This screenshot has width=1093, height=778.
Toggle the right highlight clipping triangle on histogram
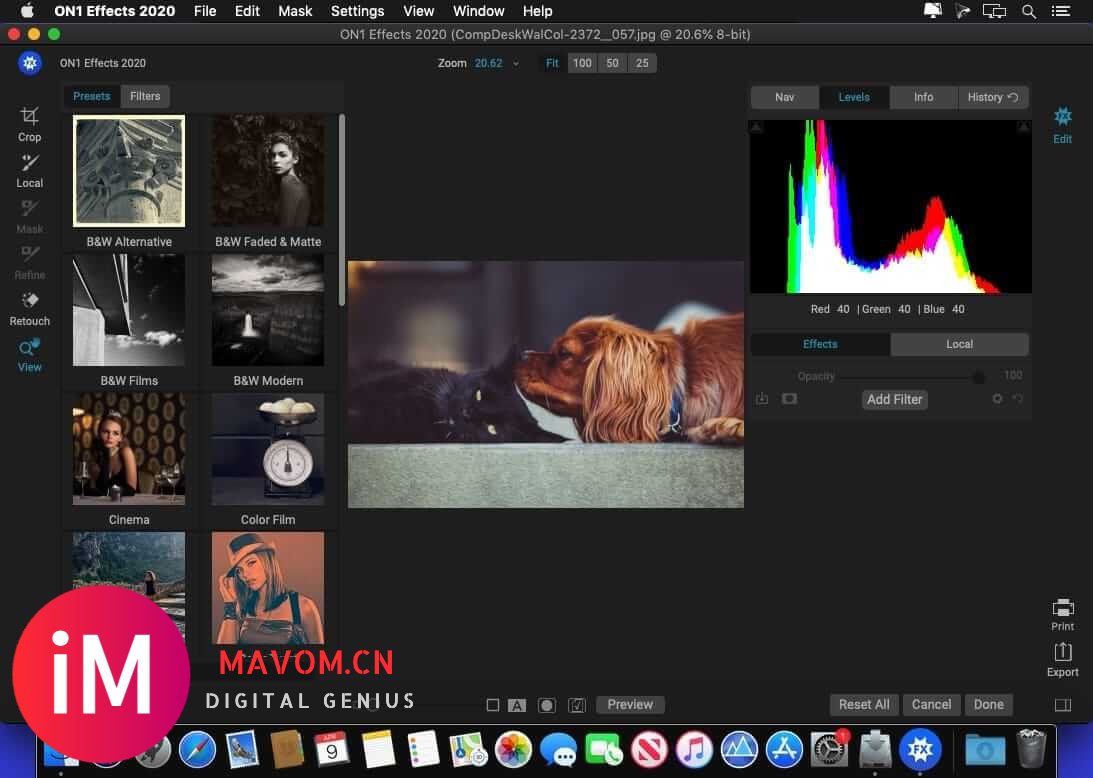(1023, 127)
